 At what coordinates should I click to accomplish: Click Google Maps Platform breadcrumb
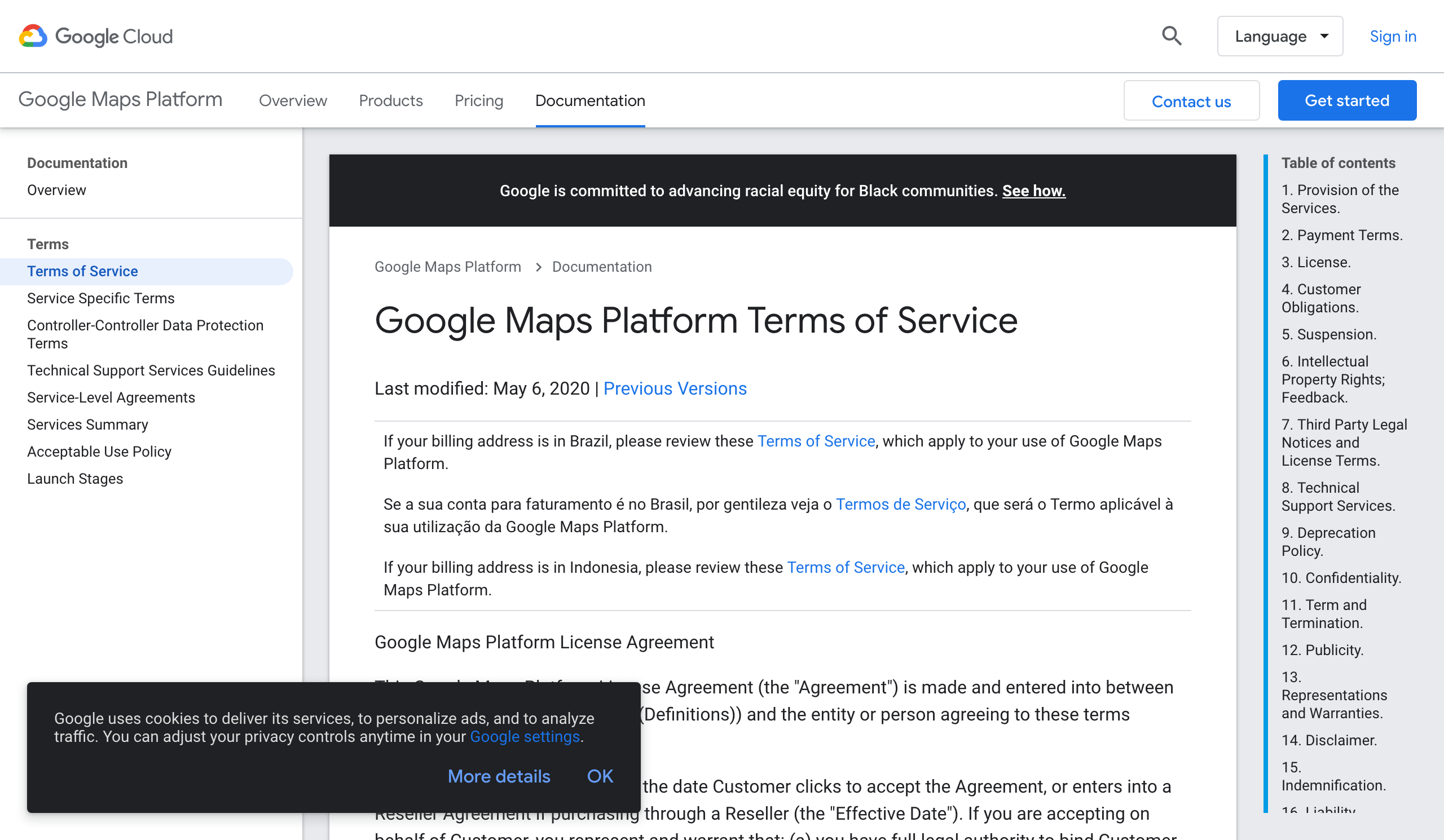(x=447, y=267)
